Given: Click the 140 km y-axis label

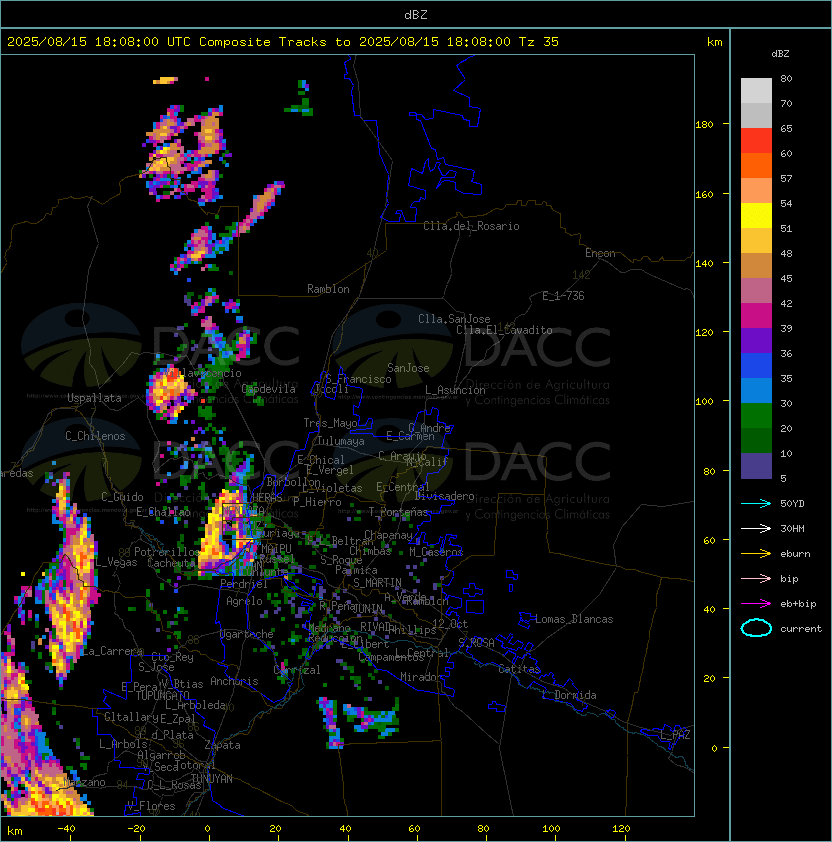Looking at the screenshot, I should click(x=704, y=264).
